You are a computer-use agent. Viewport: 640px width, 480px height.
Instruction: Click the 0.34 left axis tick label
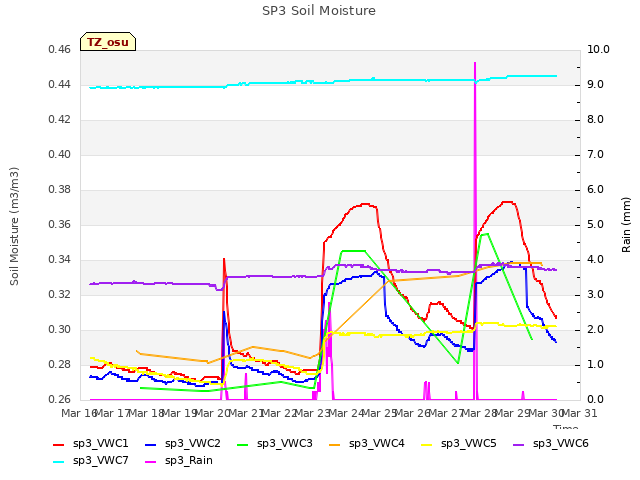(x=60, y=260)
